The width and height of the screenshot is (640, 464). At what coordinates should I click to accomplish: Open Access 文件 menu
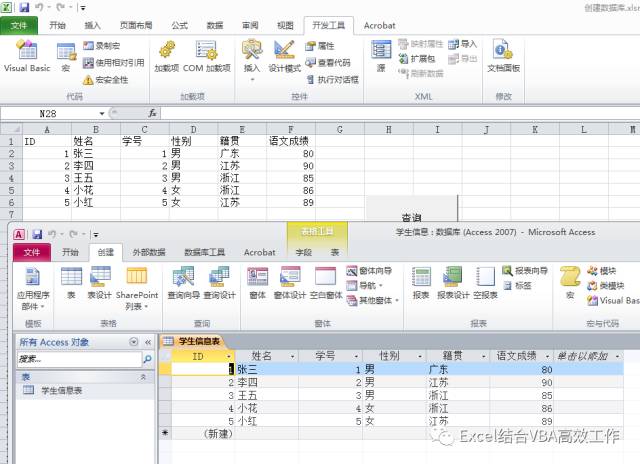pos(32,252)
